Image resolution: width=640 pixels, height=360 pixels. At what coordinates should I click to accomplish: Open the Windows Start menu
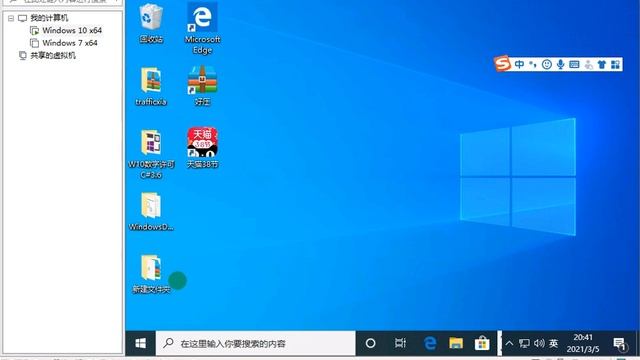coord(140,343)
